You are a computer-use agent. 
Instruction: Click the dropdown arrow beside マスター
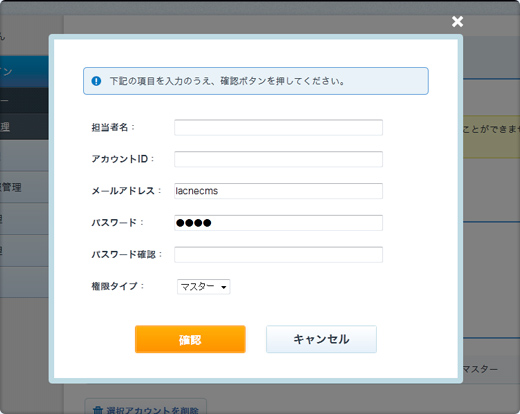224,287
